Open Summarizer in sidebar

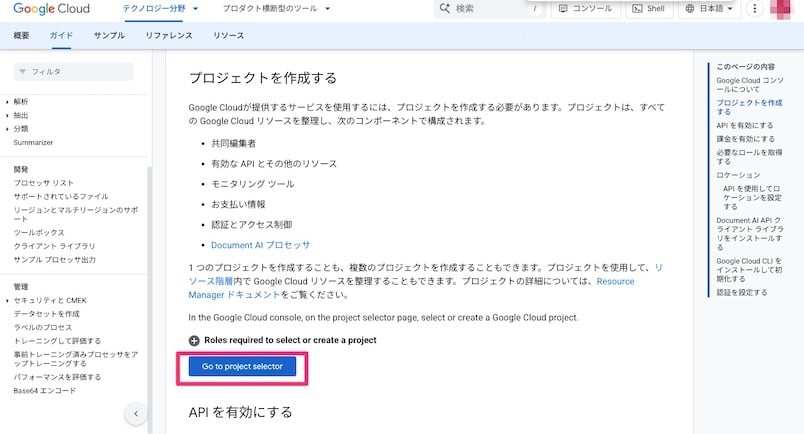pos(33,143)
